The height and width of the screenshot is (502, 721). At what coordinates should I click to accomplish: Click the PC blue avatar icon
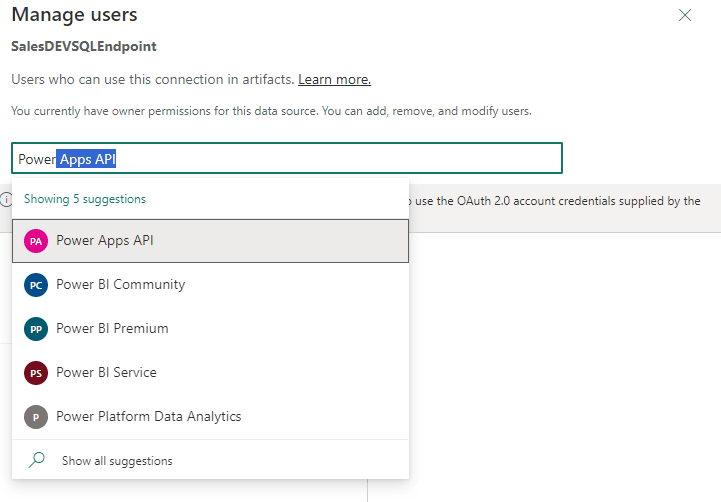pyautogui.click(x=36, y=285)
